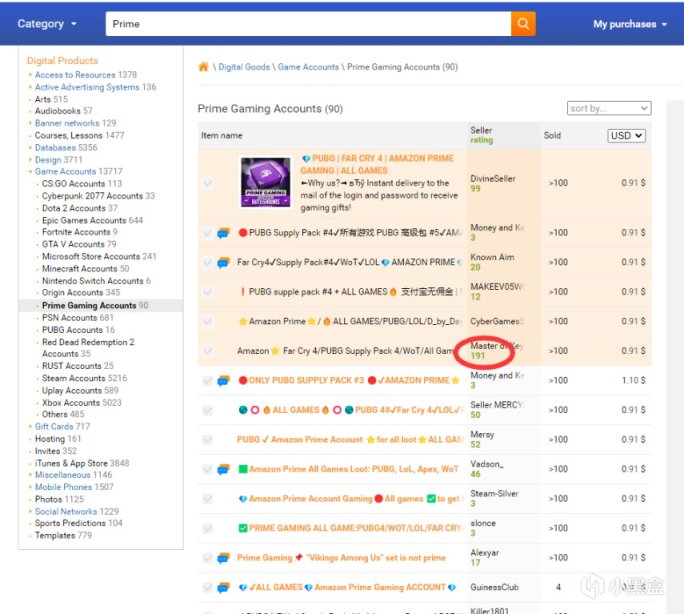Open Design category
The image size is (684, 614).
tap(48, 160)
